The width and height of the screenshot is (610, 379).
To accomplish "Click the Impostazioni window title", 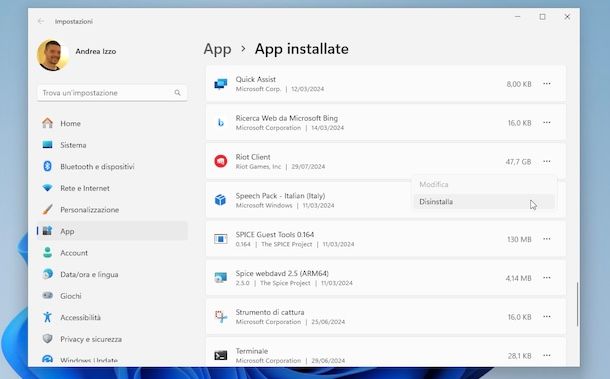I will click(74, 21).
